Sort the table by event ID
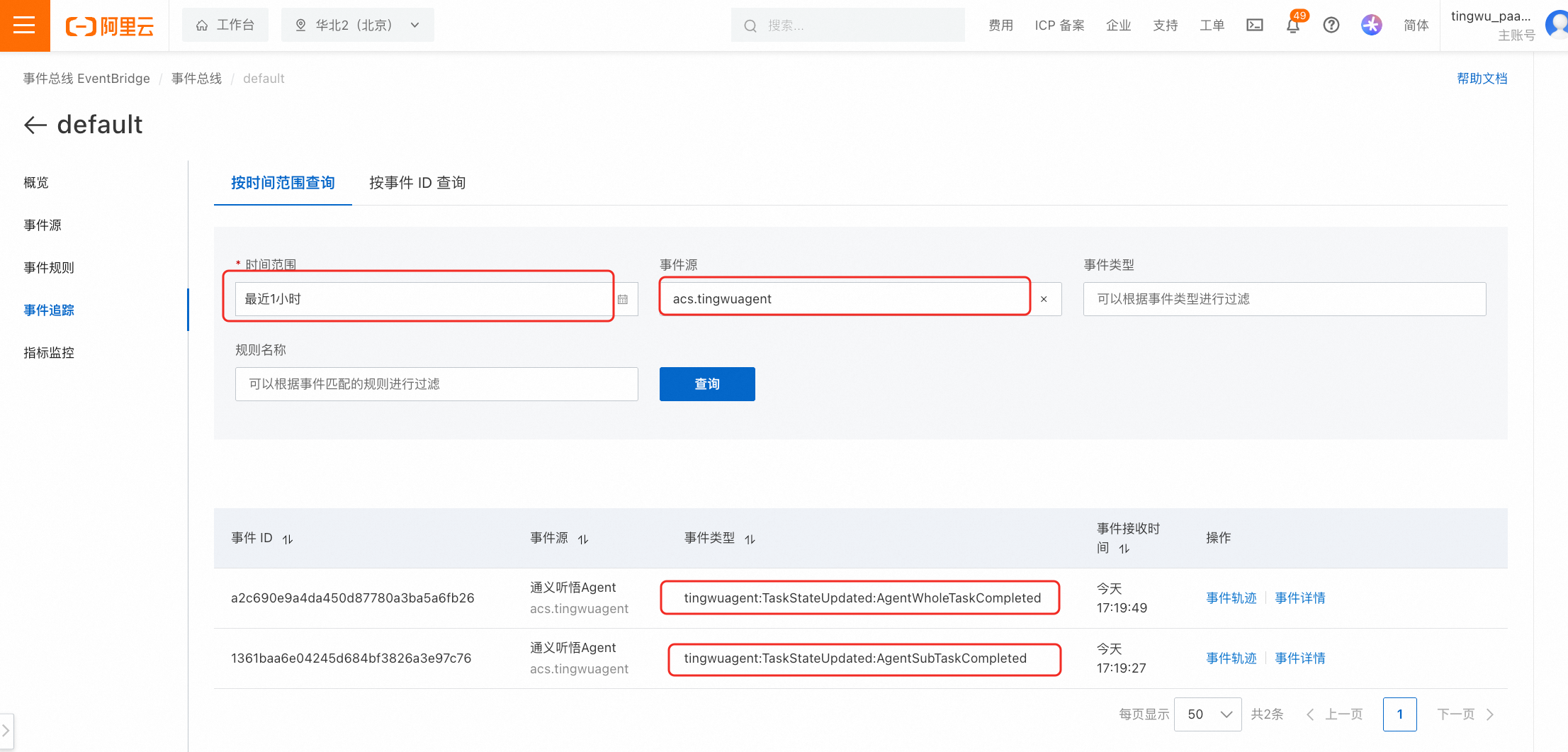Screen dimensions: 1568x752 [x=288, y=539]
